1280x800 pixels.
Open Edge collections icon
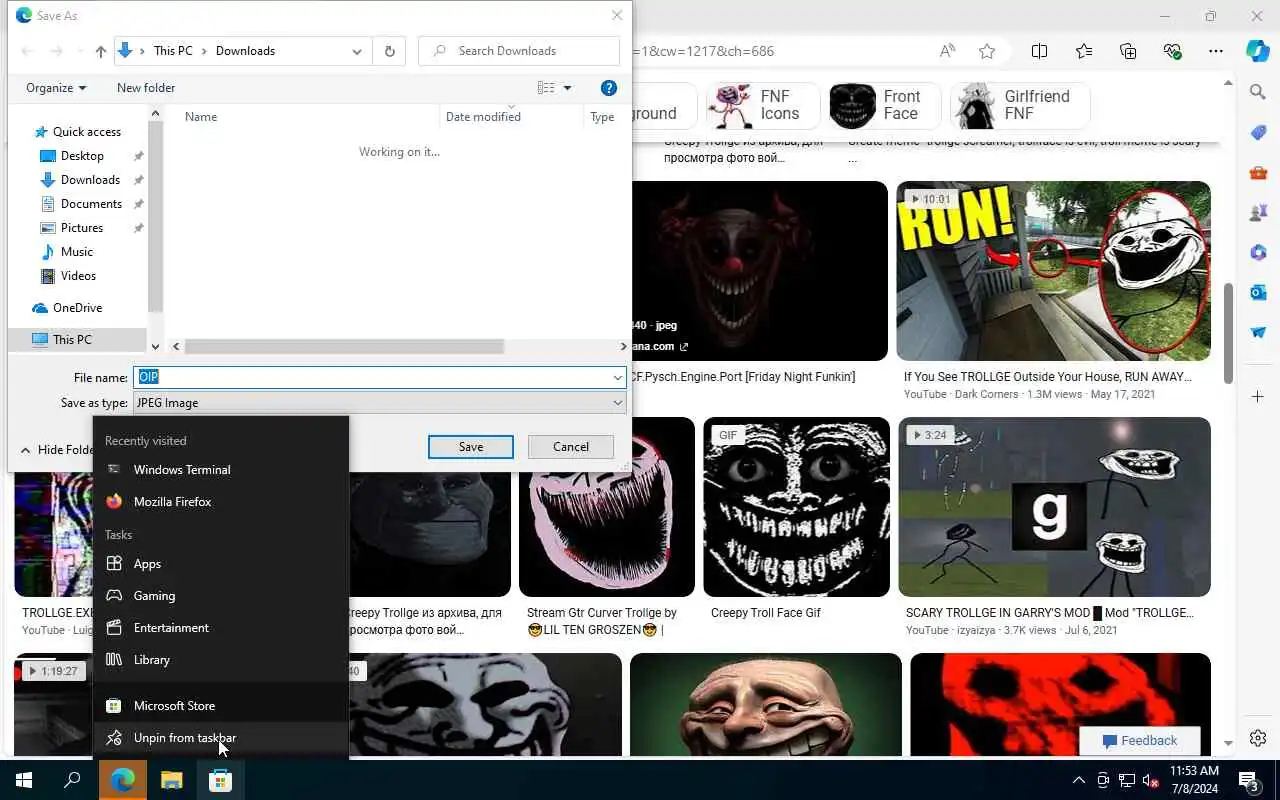[x=1128, y=51]
